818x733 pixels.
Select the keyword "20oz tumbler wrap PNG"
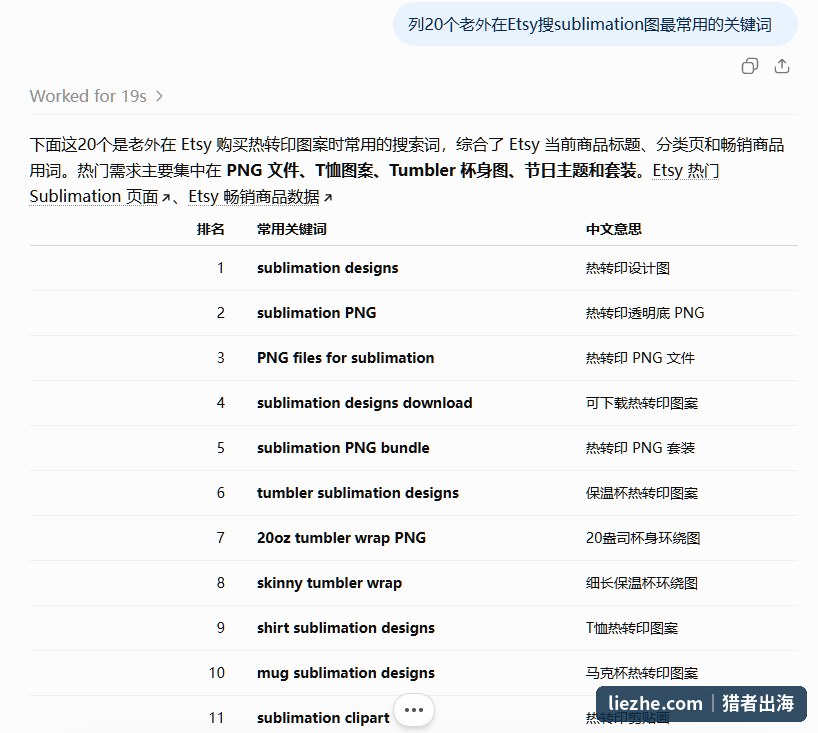click(x=341, y=537)
